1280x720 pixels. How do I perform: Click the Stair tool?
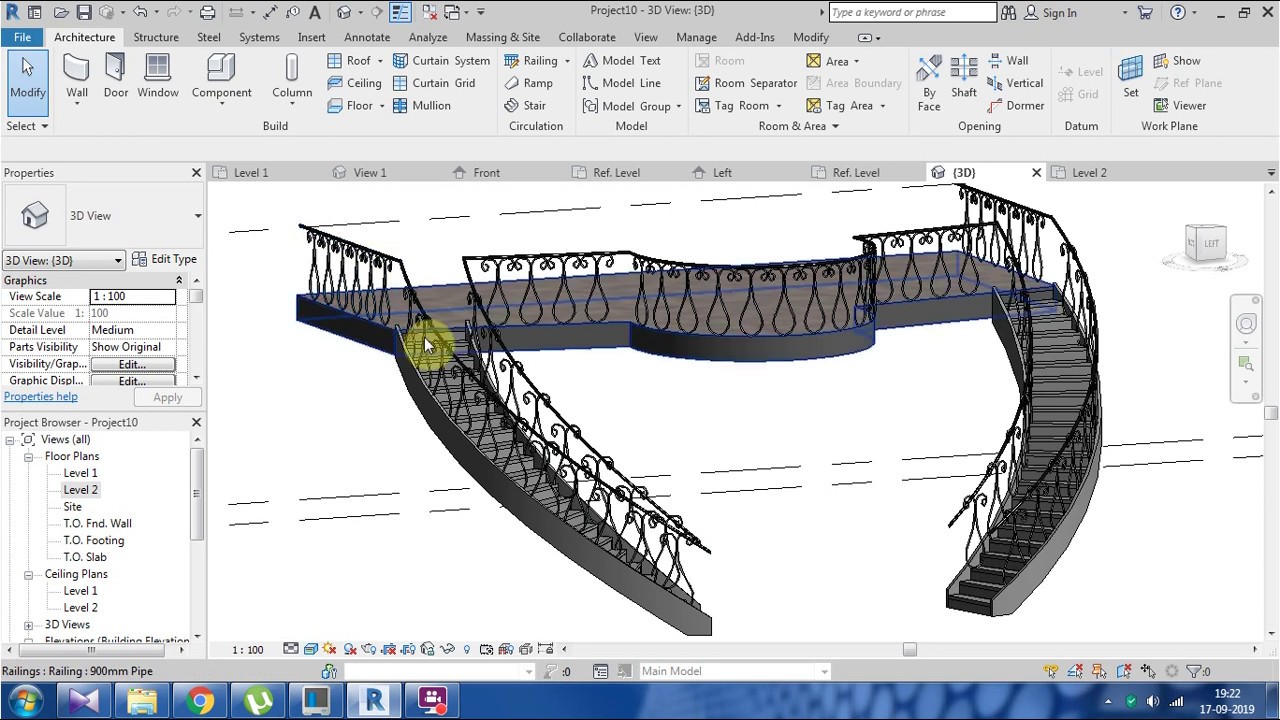tap(526, 105)
